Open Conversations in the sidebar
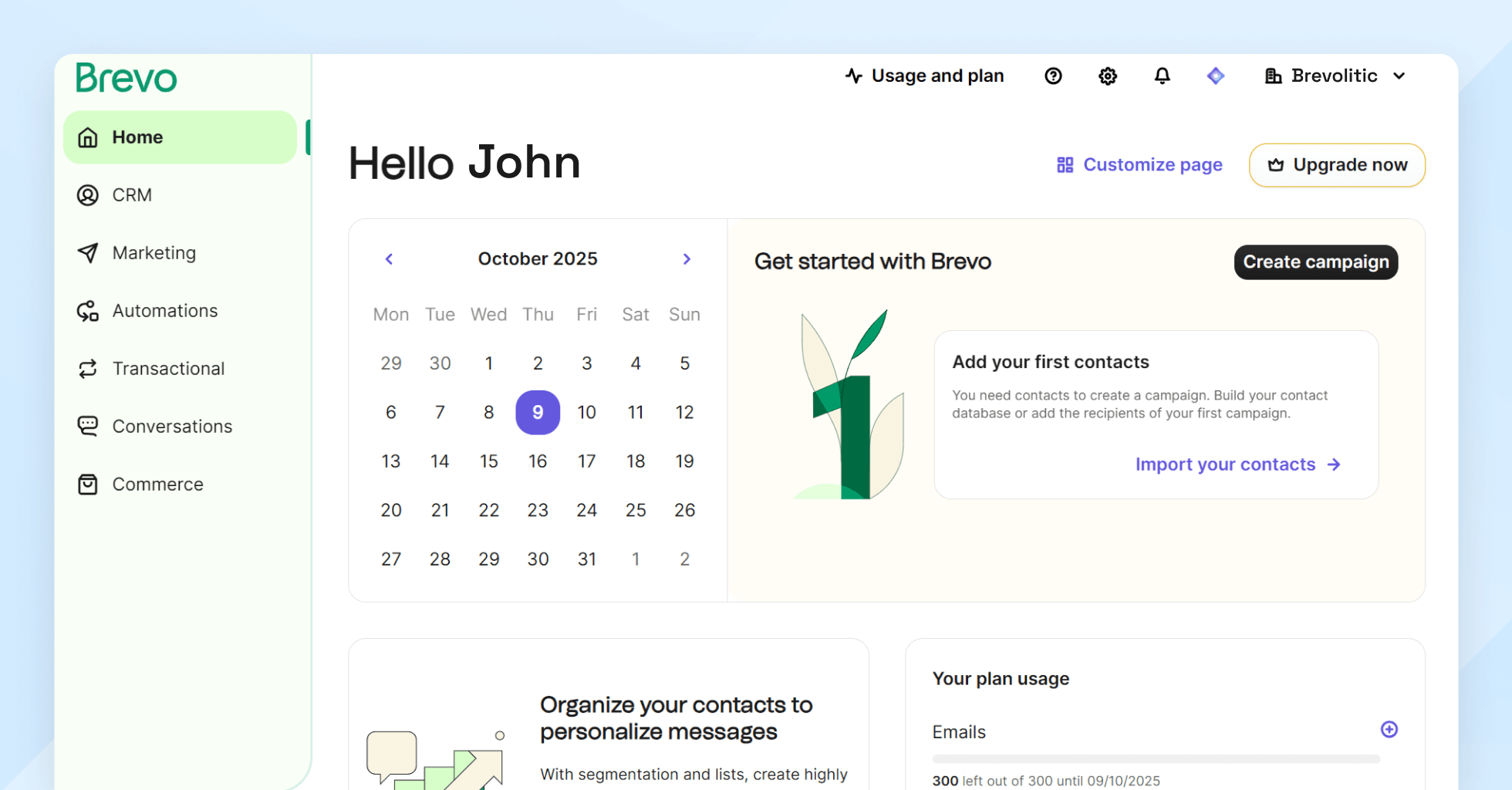This screenshot has height=790, width=1512. [x=172, y=427]
